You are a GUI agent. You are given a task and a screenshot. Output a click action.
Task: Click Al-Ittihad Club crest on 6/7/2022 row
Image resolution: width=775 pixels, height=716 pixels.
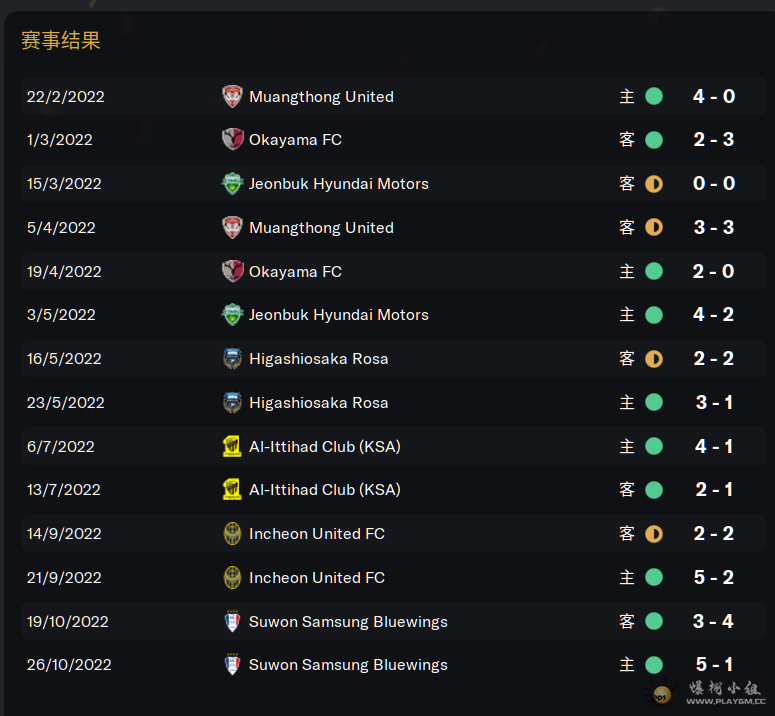coord(232,446)
